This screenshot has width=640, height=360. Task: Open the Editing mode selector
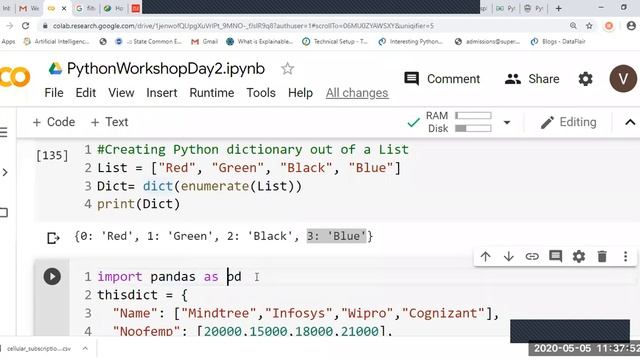point(569,122)
